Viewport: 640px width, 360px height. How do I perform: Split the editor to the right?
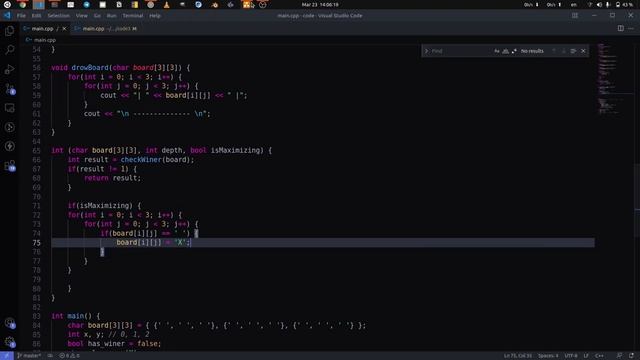tap(620, 29)
